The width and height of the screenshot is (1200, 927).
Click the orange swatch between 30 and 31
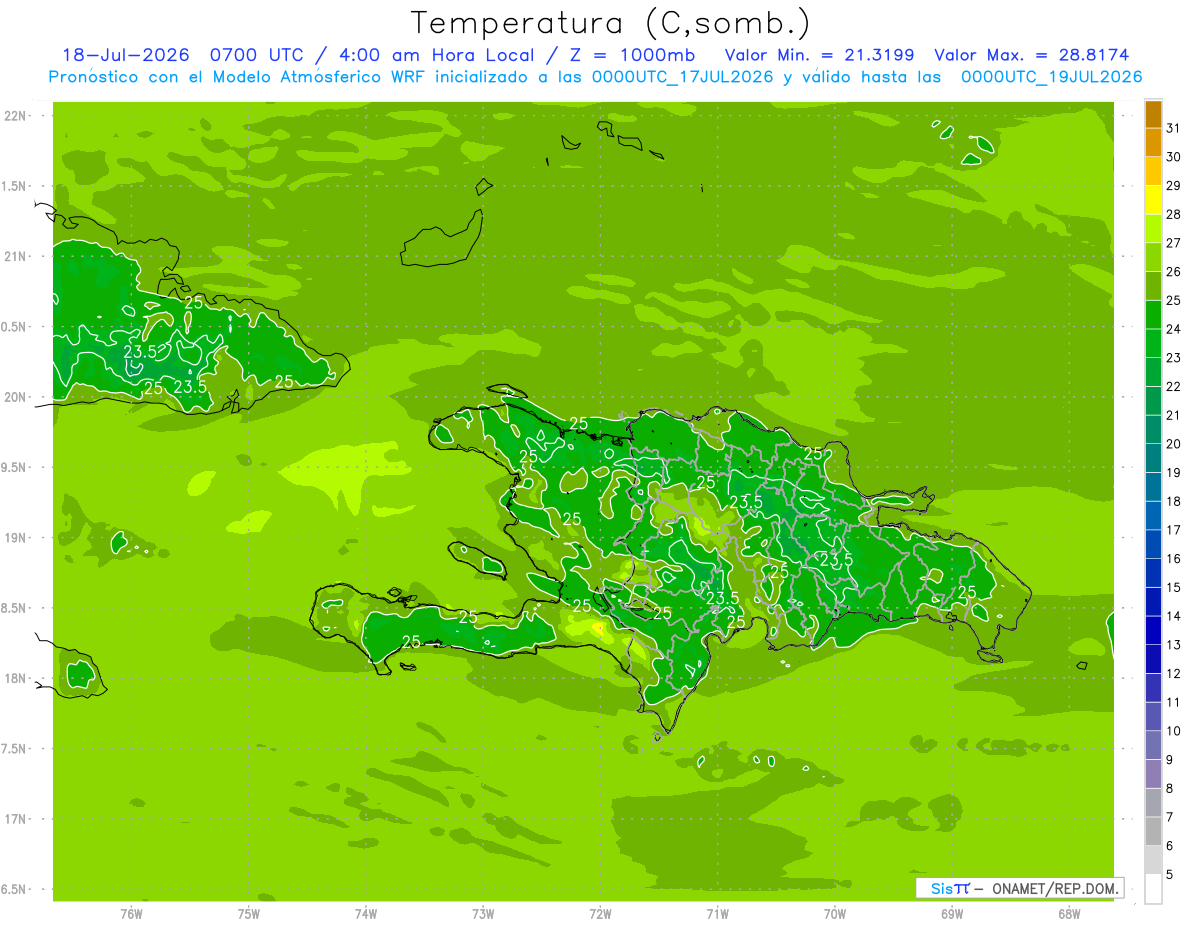pyautogui.click(x=1153, y=143)
